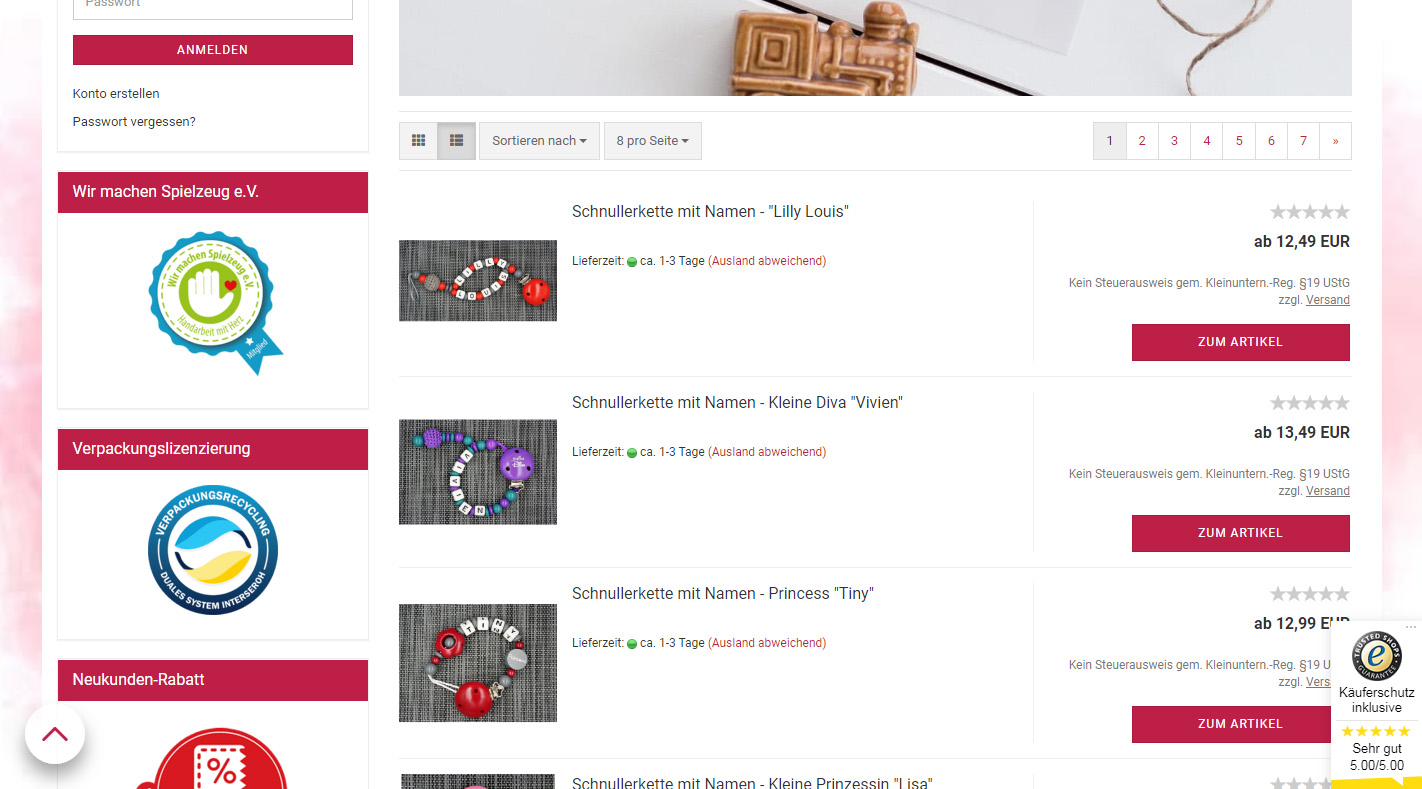1422x789 pixels.
Task: Open product title Kleine Prinzessin Lisa
Action: [752, 782]
